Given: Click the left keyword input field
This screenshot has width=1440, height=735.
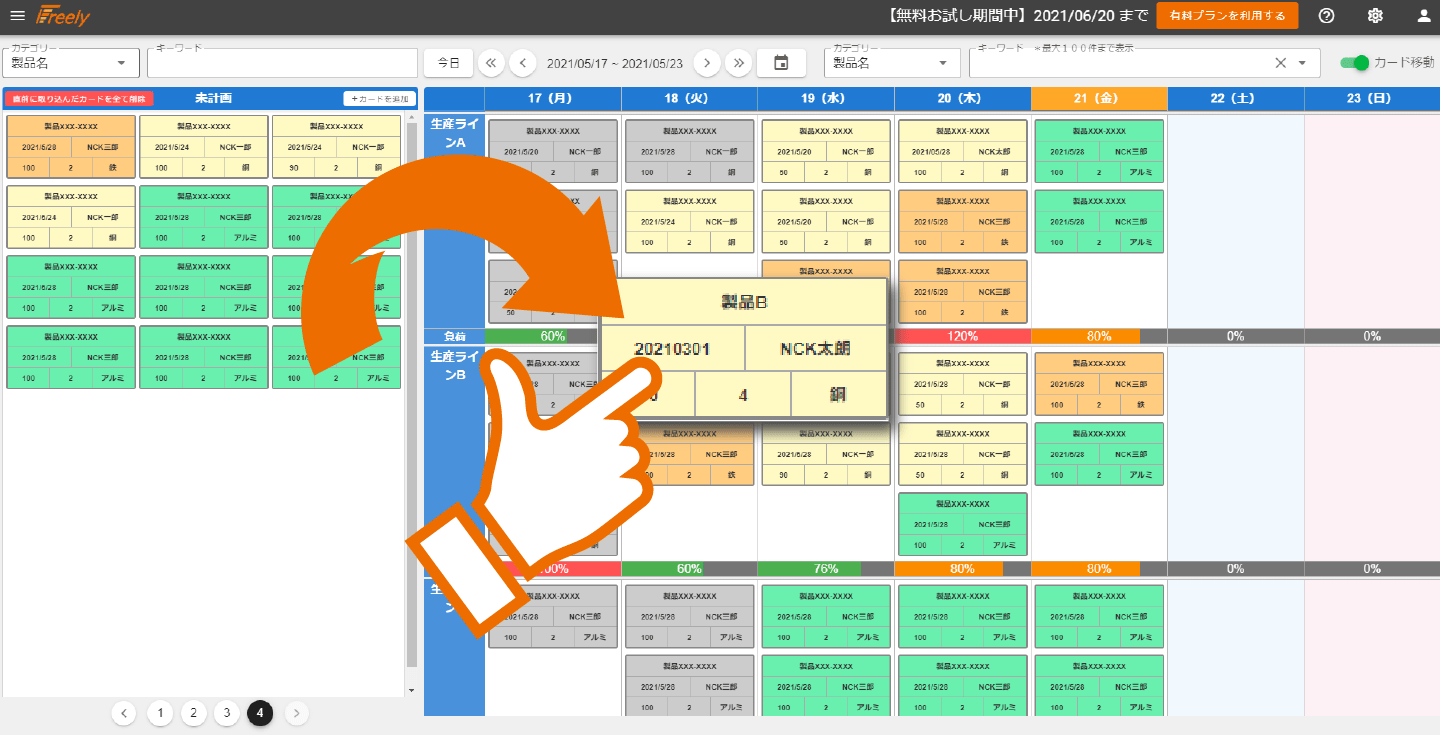Looking at the screenshot, I should click(282, 63).
